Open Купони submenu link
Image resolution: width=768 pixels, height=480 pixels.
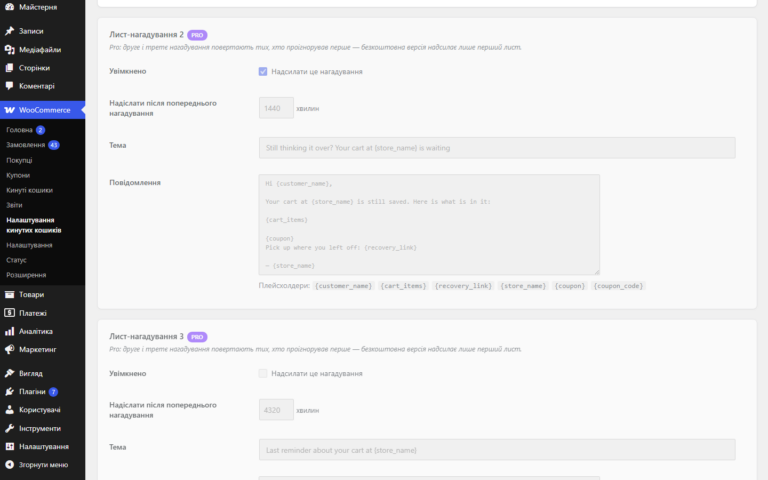pos(18,175)
